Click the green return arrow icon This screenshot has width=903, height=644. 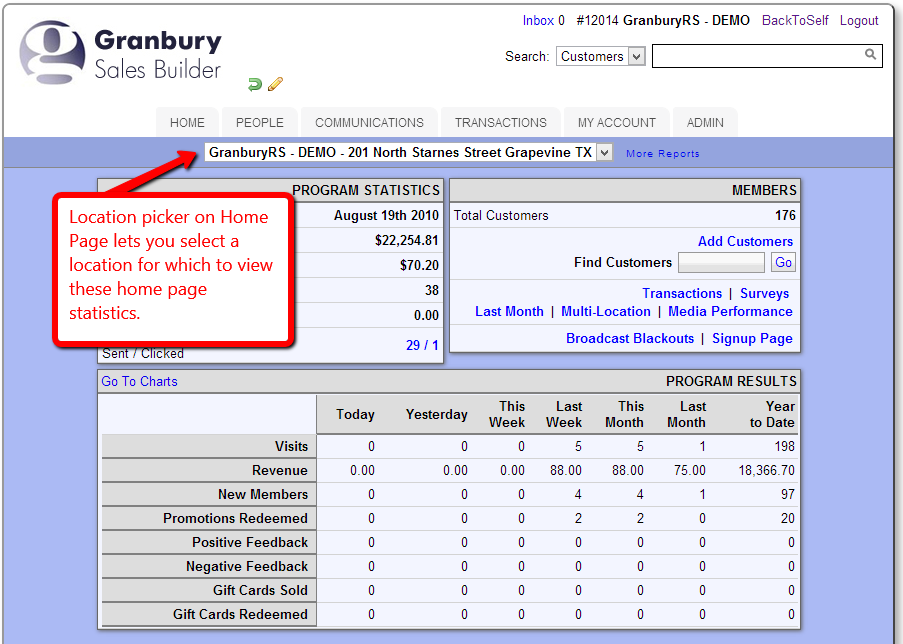[x=255, y=85]
